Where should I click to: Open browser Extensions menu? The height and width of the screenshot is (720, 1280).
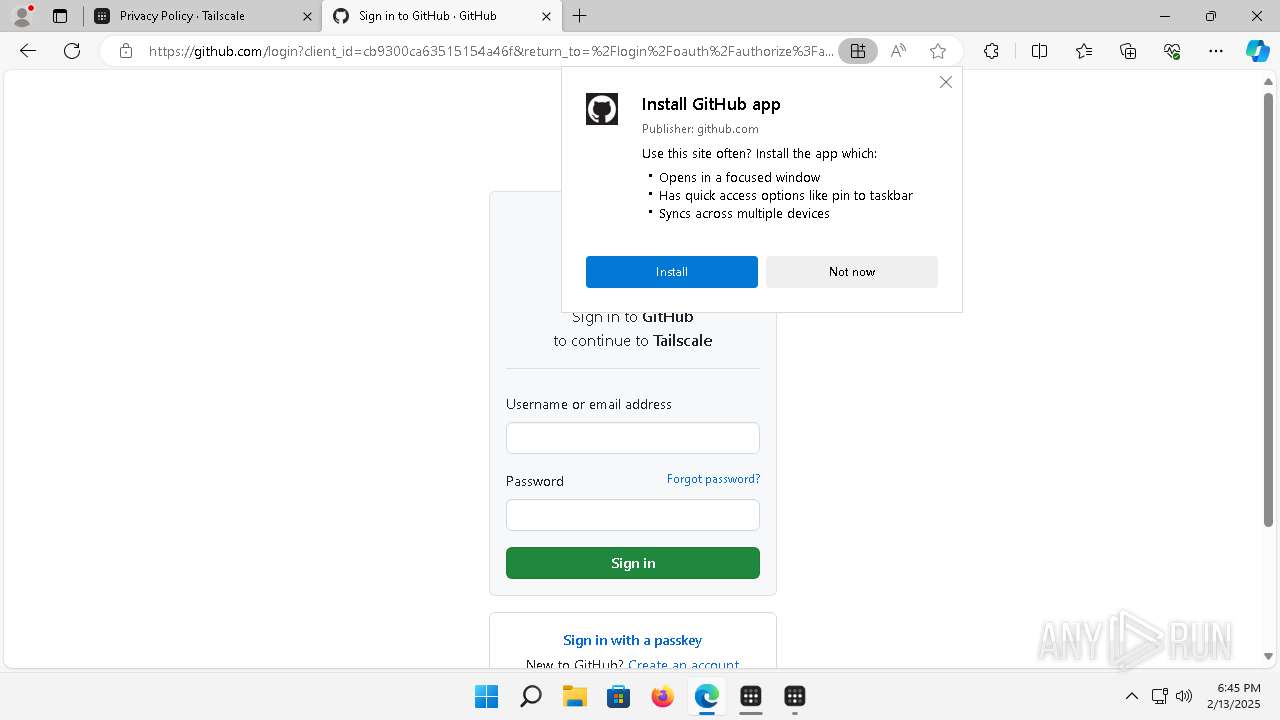click(x=991, y=51)
